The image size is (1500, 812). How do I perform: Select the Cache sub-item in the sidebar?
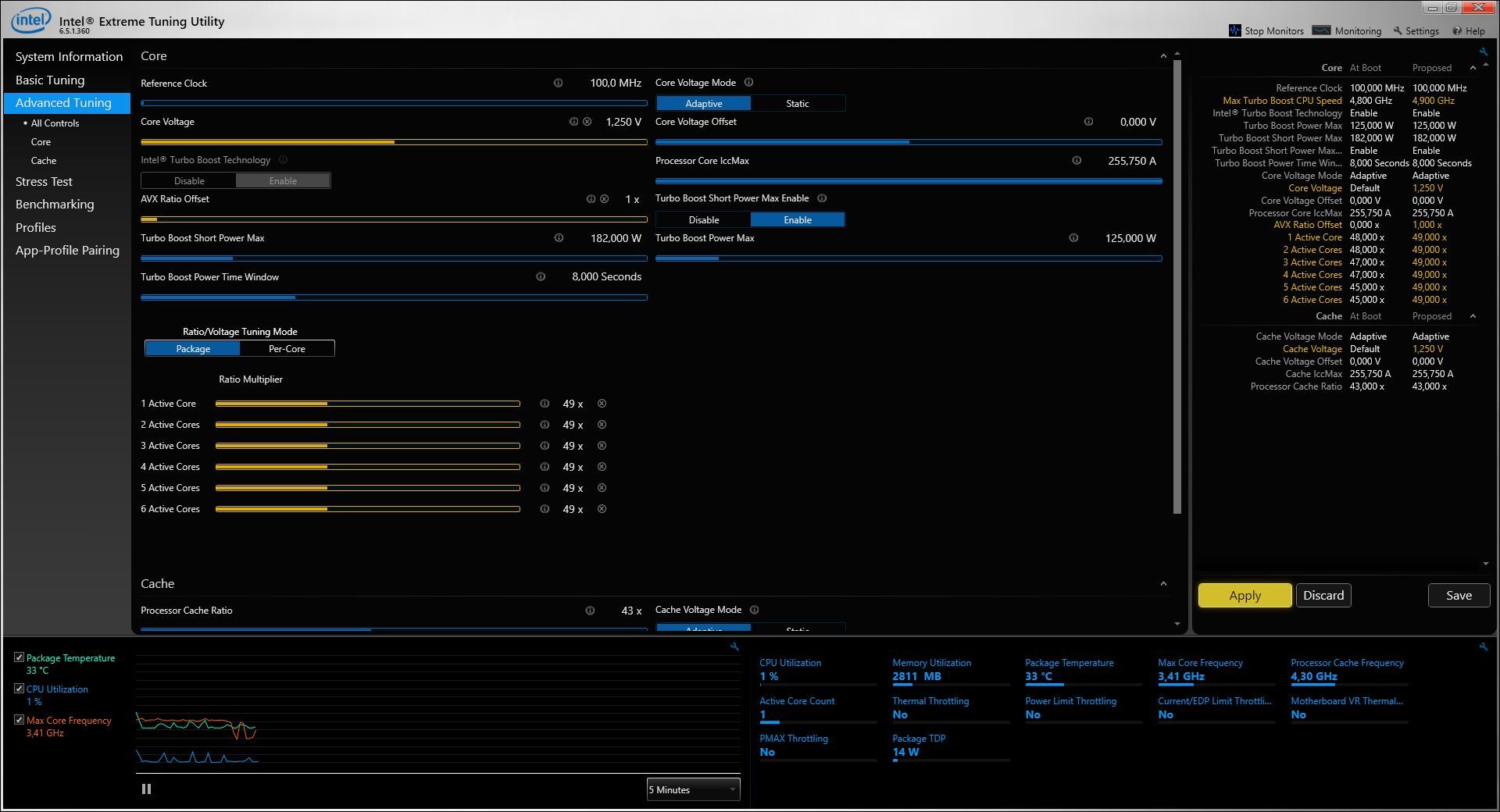click(44, 161)
